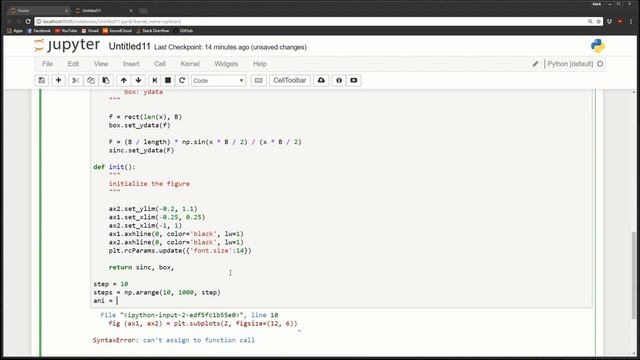Place cursor after 'ani =' line

tap(118, 301)
